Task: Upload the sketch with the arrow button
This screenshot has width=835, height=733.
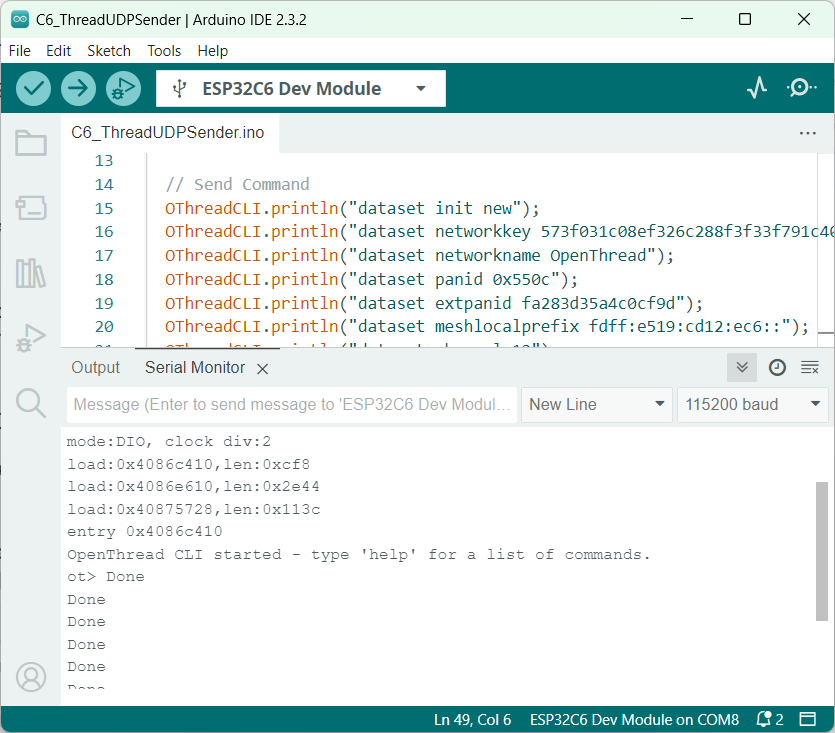Action: 78,88
